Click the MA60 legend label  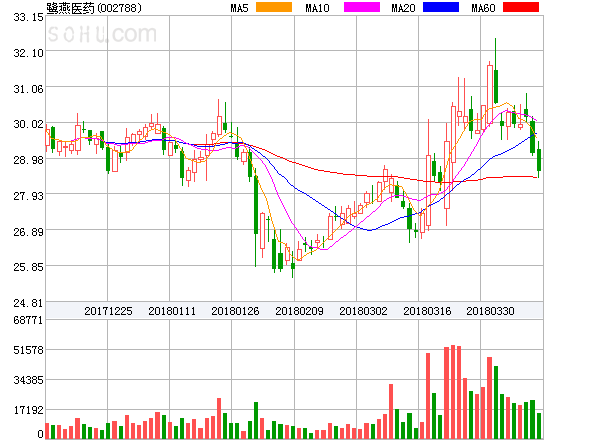tap(483, 8)
